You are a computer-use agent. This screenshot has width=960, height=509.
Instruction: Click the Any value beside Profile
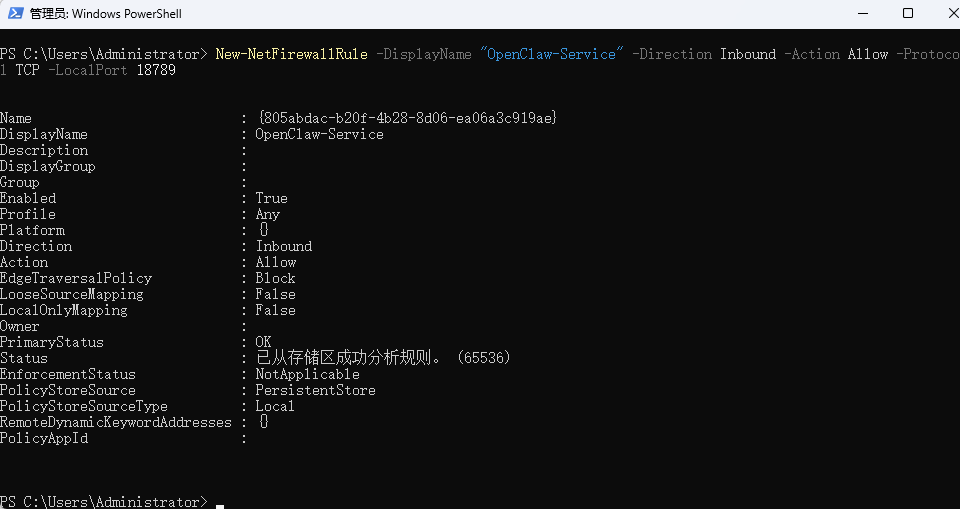267,214
